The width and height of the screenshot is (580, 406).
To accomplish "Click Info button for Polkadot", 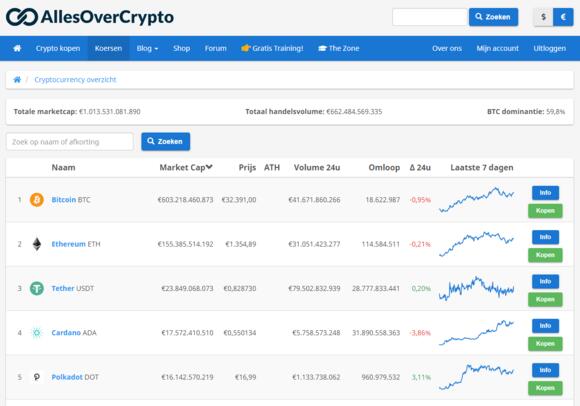I will click(x=545, y=370).
